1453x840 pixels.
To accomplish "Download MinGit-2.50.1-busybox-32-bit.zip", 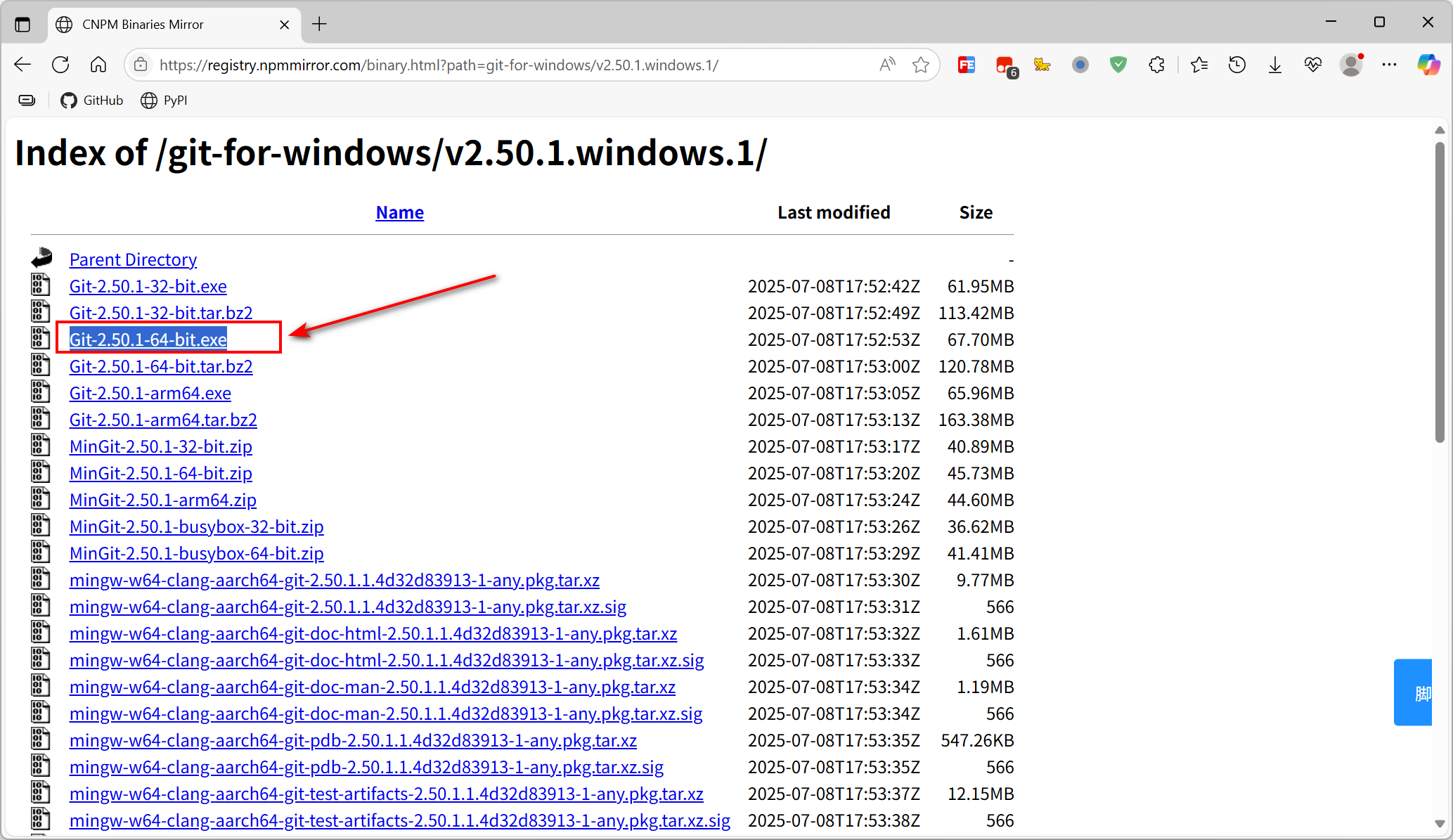I will pyautogui.click(x=196, y=526).
